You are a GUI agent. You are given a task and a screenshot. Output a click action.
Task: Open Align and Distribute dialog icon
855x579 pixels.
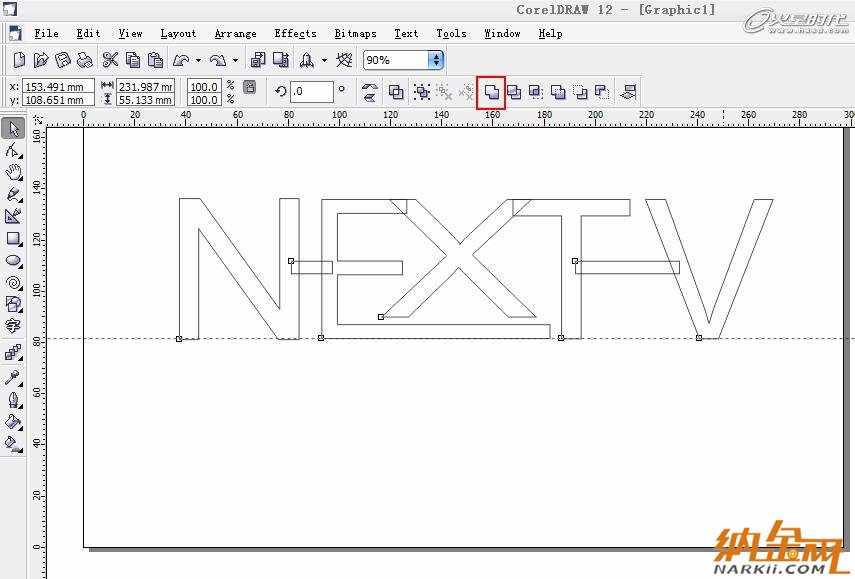tap(628, 92)
